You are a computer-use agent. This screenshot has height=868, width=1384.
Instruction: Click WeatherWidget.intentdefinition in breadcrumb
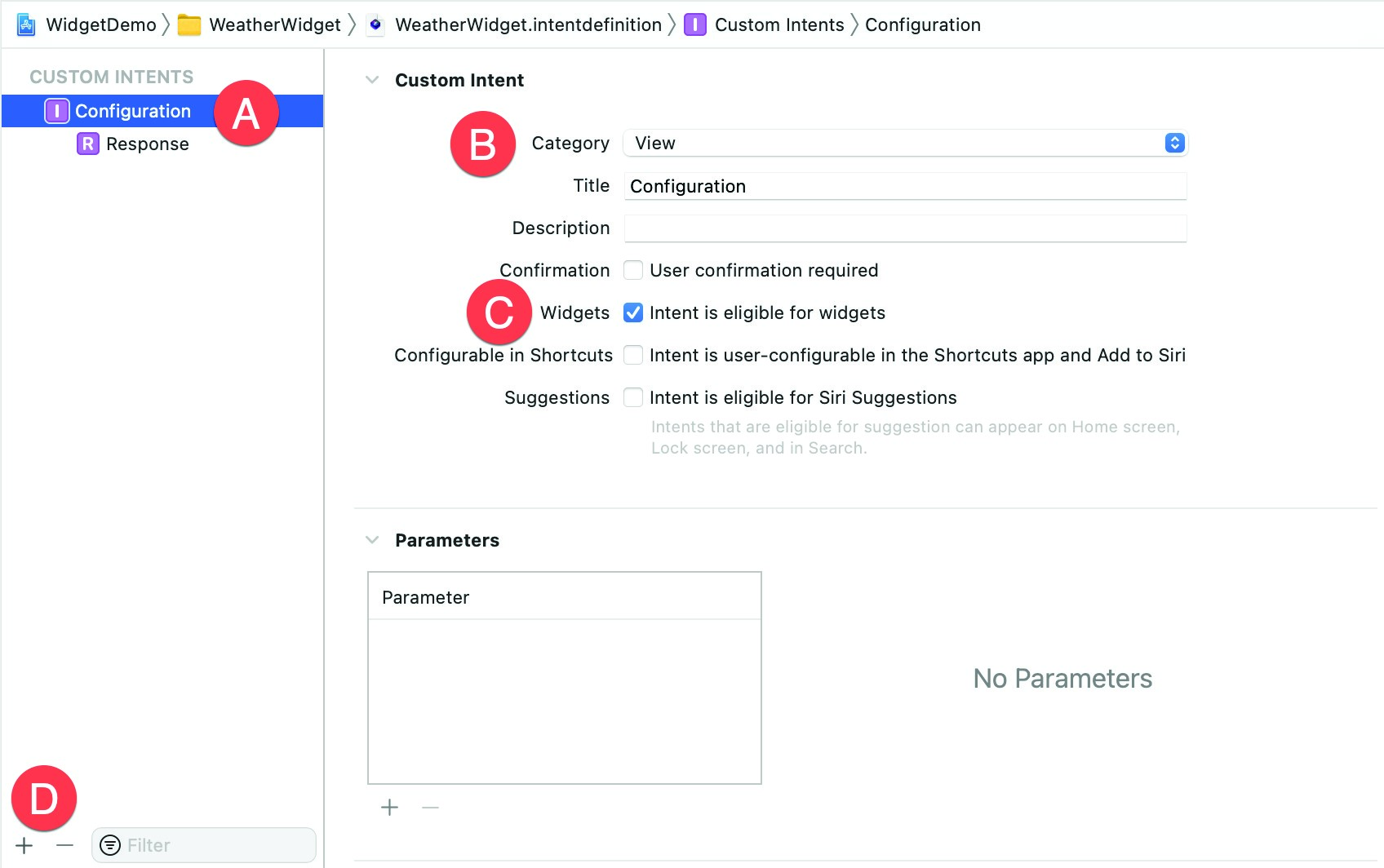[528, 24]
